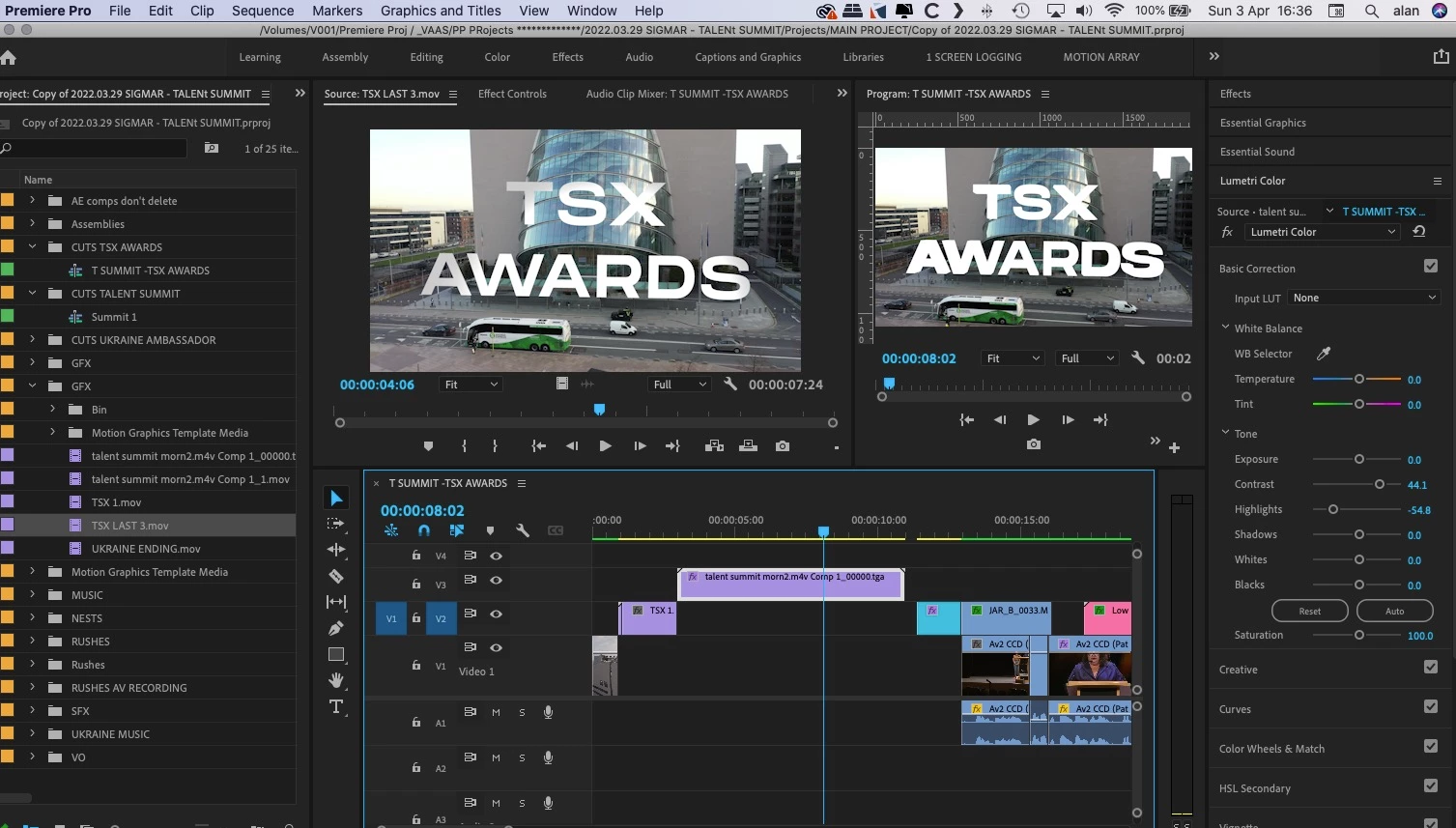Switch to Color workspace
Screen dimensions: 1456x828
(498, 57)
